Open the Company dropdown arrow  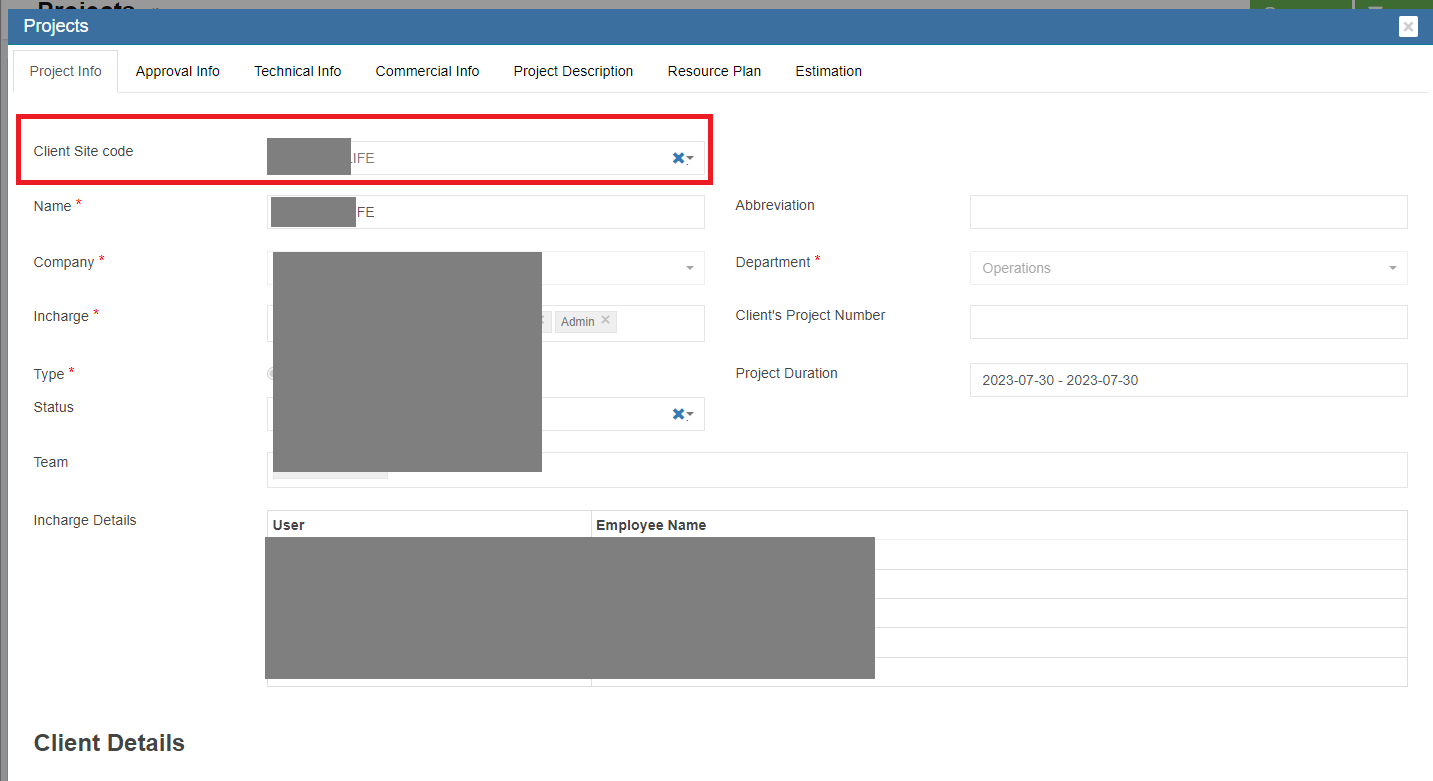(689, 268)
